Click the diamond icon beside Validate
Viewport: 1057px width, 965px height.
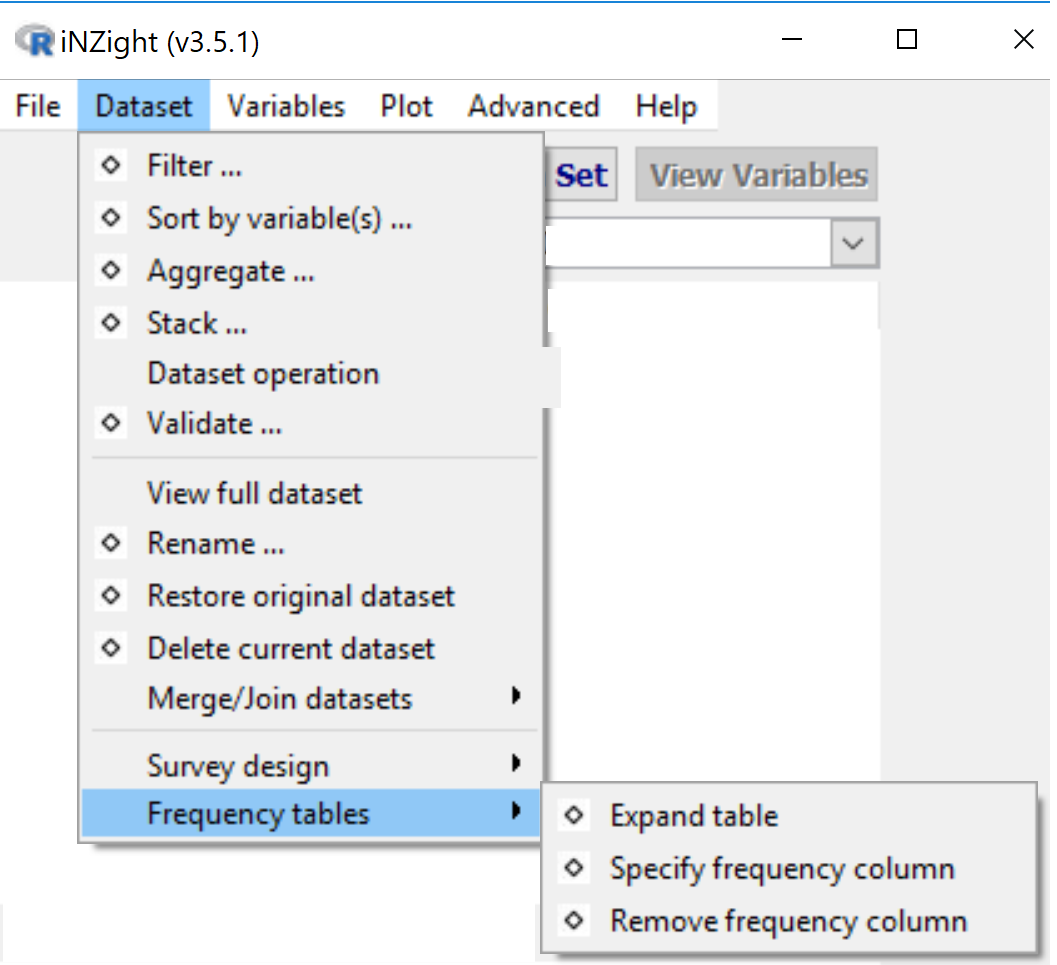110,422
